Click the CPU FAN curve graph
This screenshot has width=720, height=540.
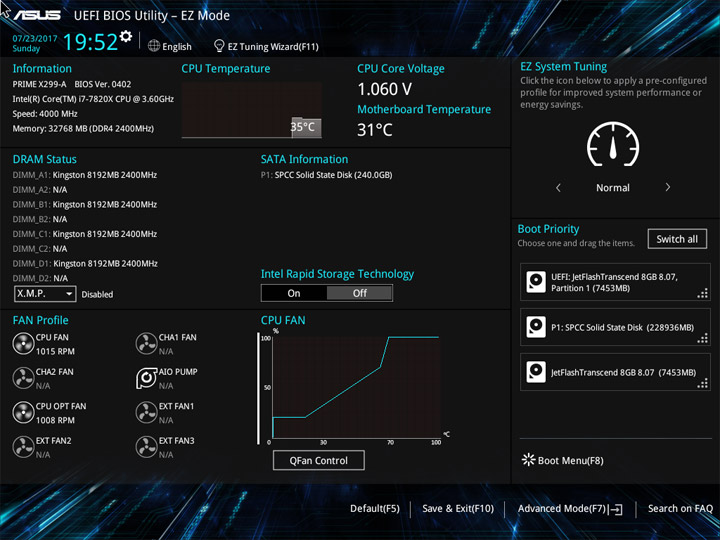(356, 387)
